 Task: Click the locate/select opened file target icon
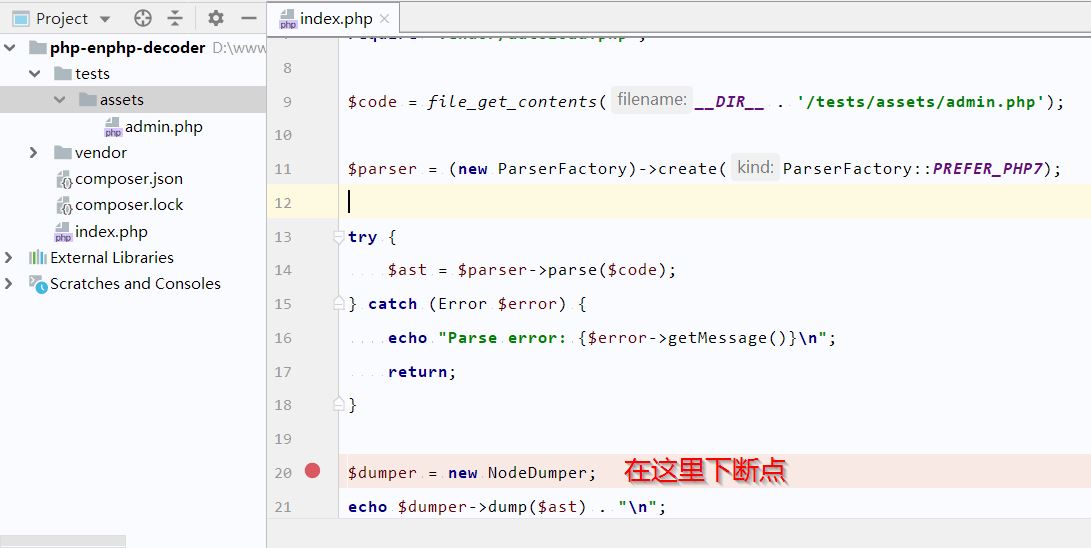click(x=143, y=18)
